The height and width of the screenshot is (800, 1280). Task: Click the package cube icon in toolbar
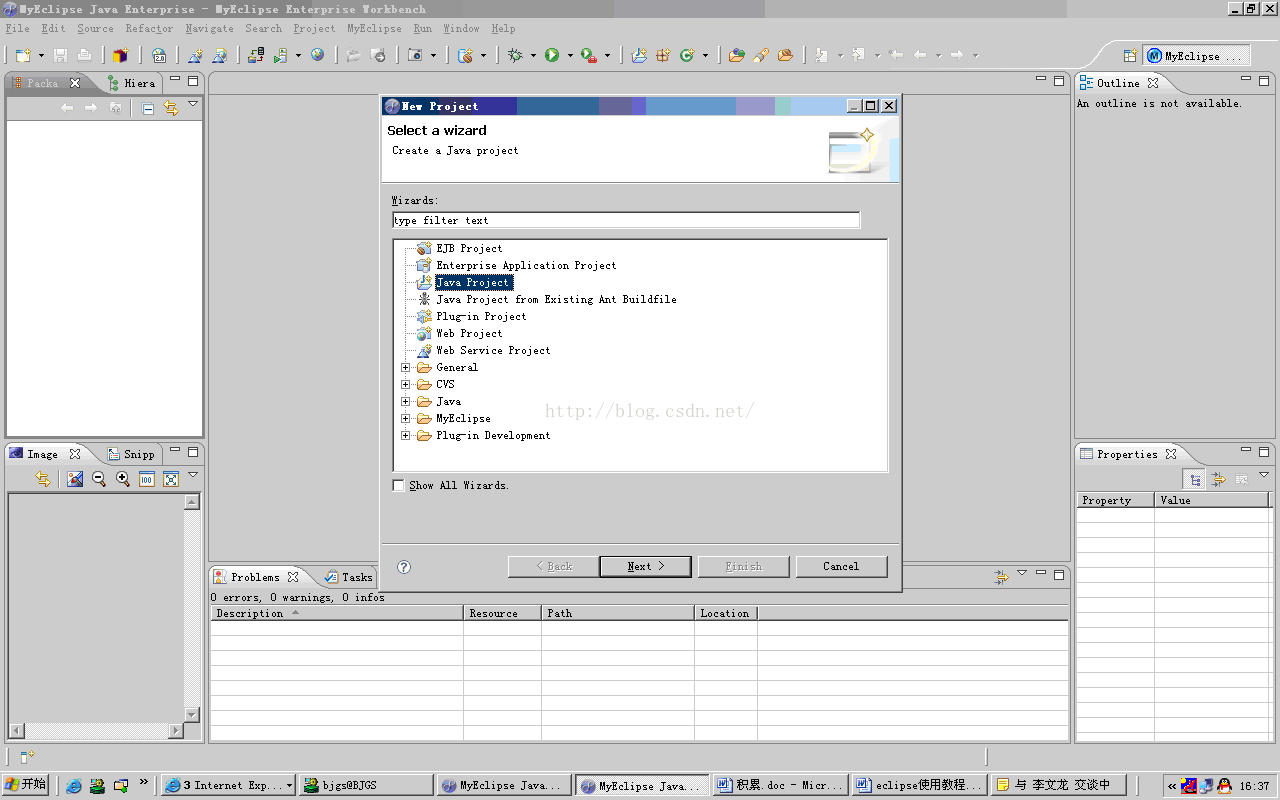point(121,56)
